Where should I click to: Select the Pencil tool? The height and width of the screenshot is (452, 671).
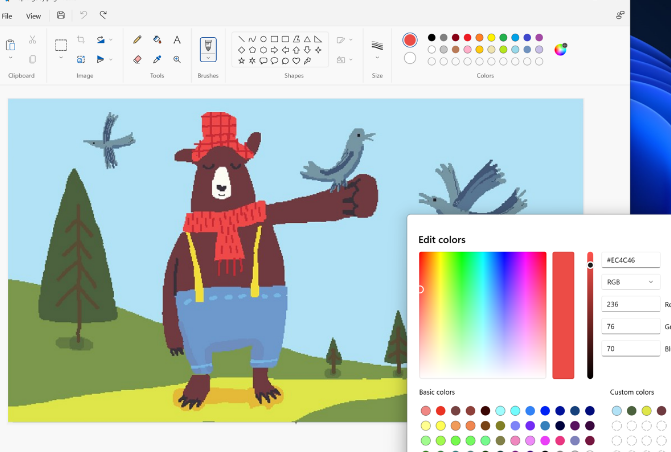tap(137, 40)
